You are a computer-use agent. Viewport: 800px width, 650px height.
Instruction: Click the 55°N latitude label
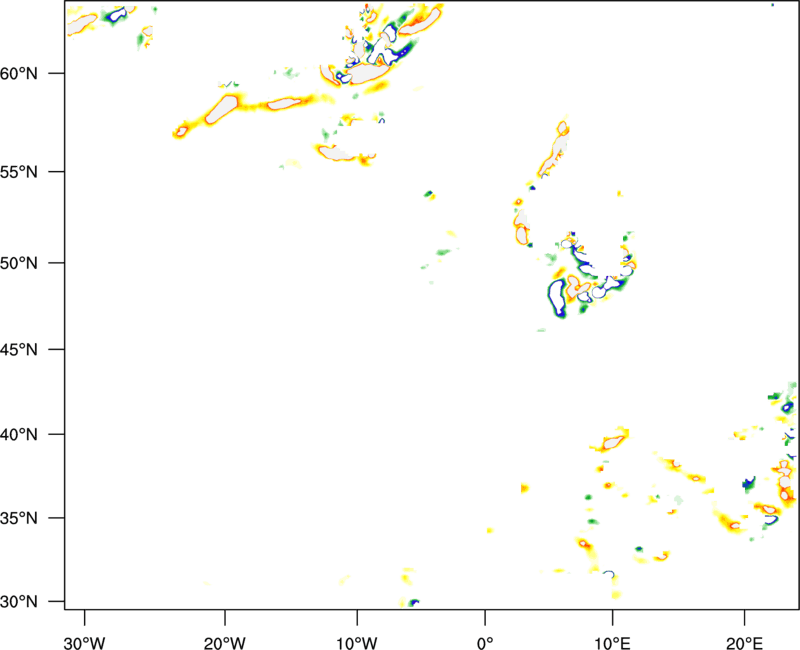tap(19, 172)
